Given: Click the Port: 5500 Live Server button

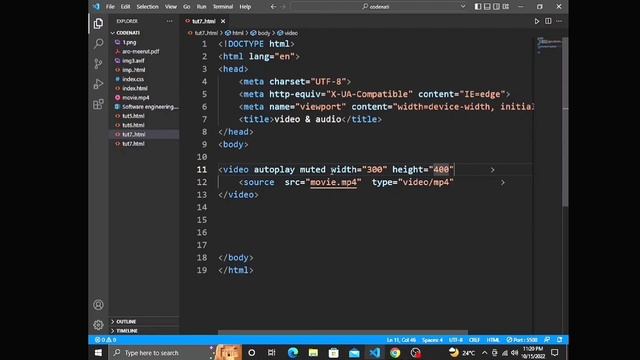Looking at the screenshot, I should click(x=522, y=340).
